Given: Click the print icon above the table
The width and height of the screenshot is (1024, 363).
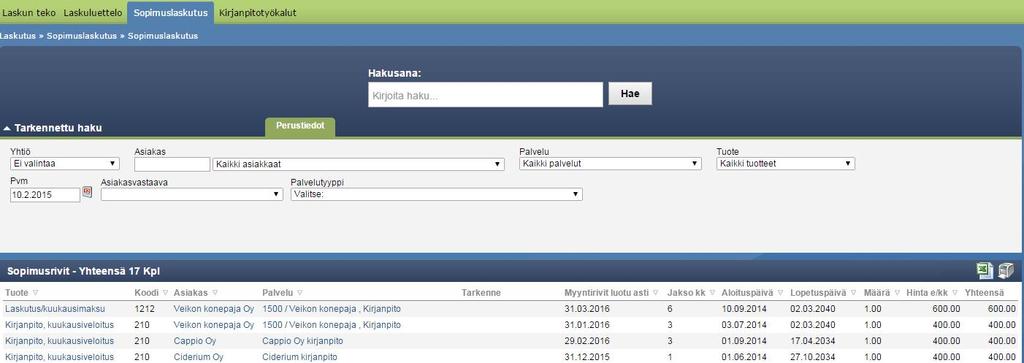Looking at the screenshot, I should [x=1006, y=271].
